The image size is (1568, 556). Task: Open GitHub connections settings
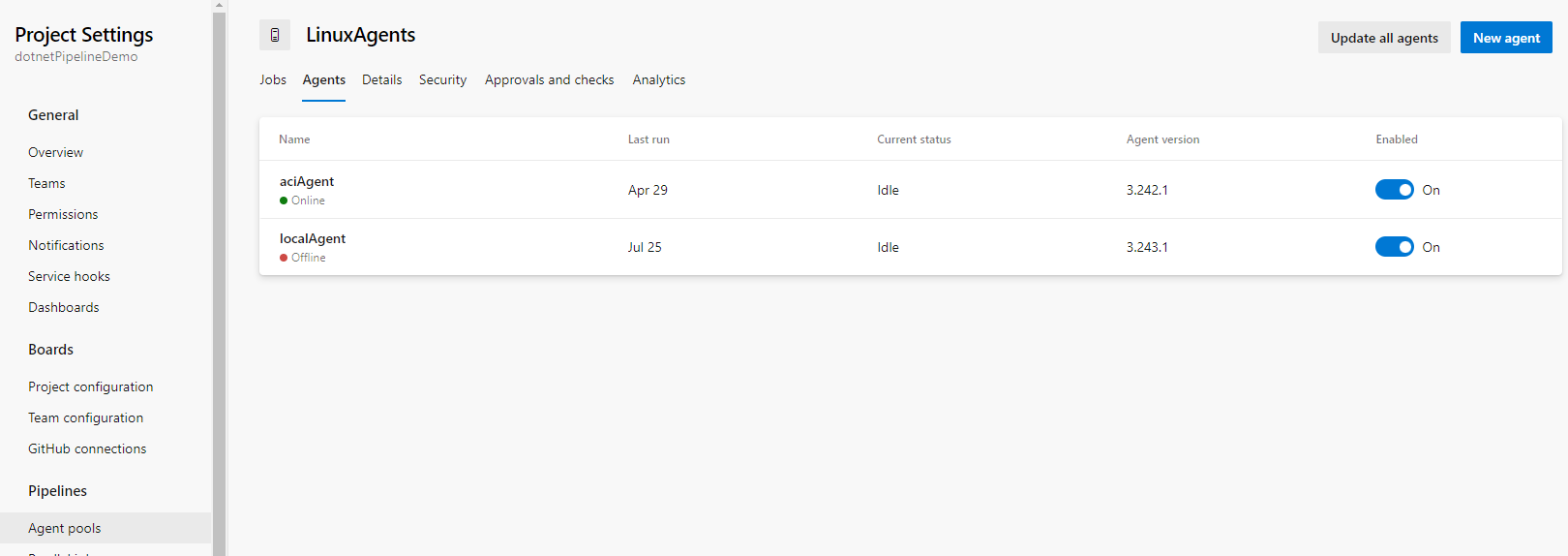pyautogui.click(x=87, y=448)
